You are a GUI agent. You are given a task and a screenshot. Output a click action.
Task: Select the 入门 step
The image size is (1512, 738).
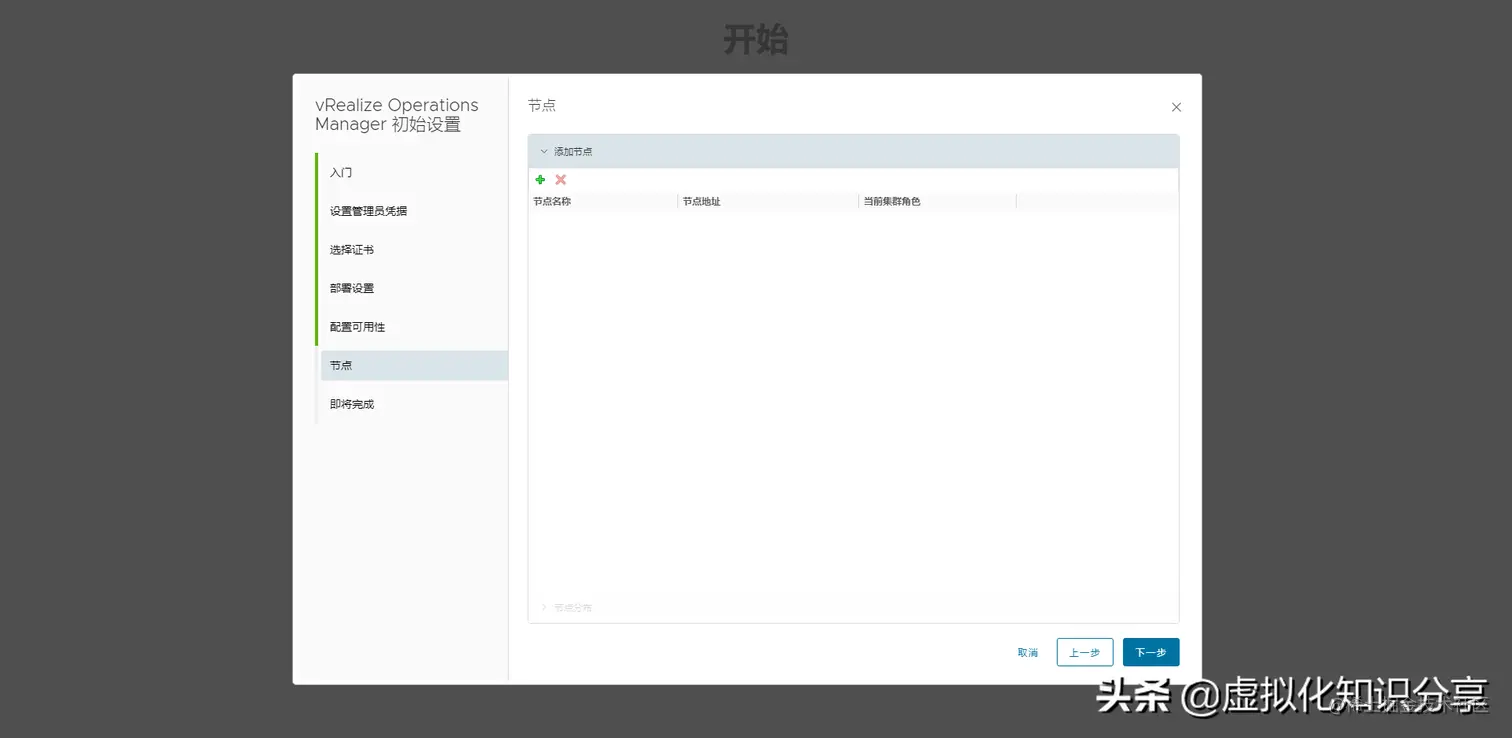(341, 172)
